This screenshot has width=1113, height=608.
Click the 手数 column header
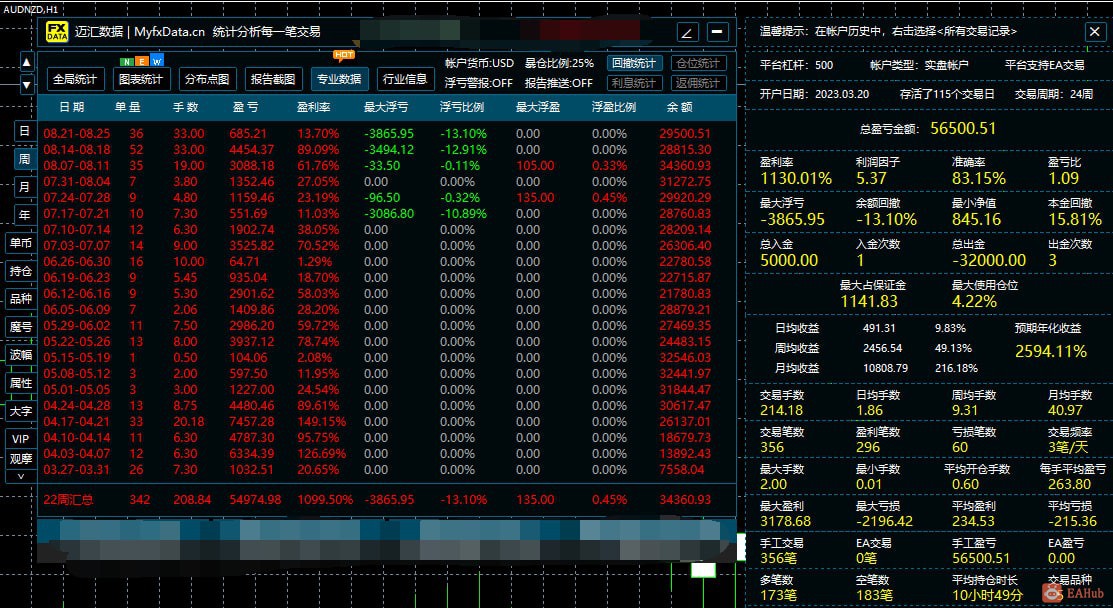point(186,108)
